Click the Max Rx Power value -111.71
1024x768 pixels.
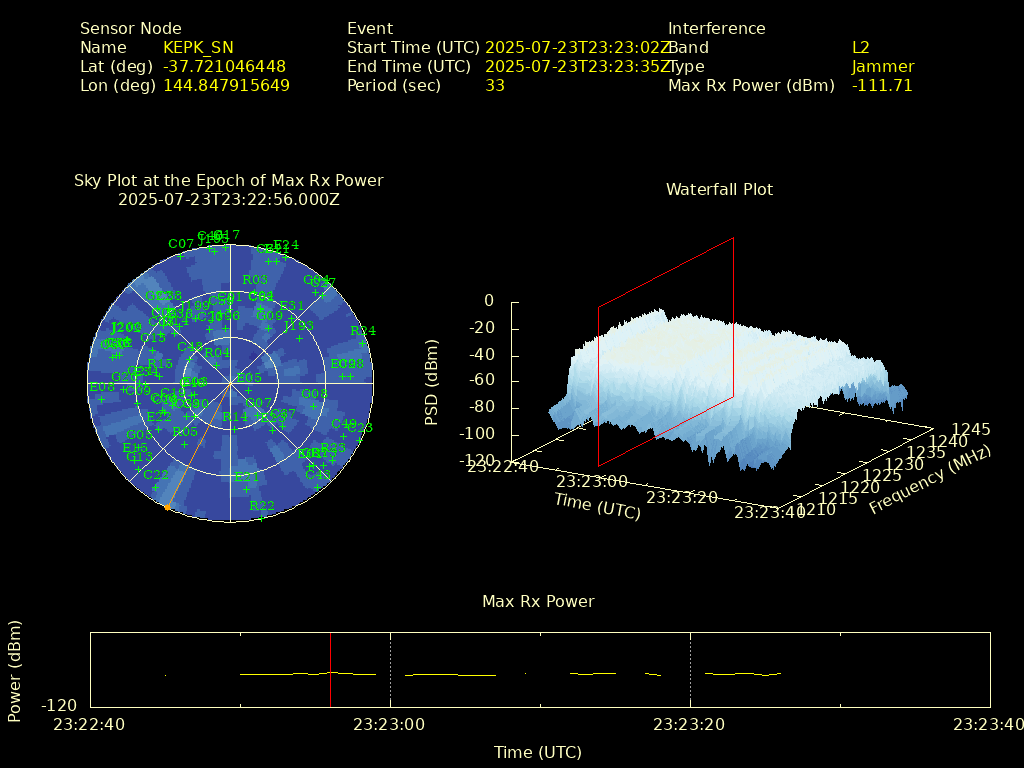pyautogui.click(x=882, y=86)
